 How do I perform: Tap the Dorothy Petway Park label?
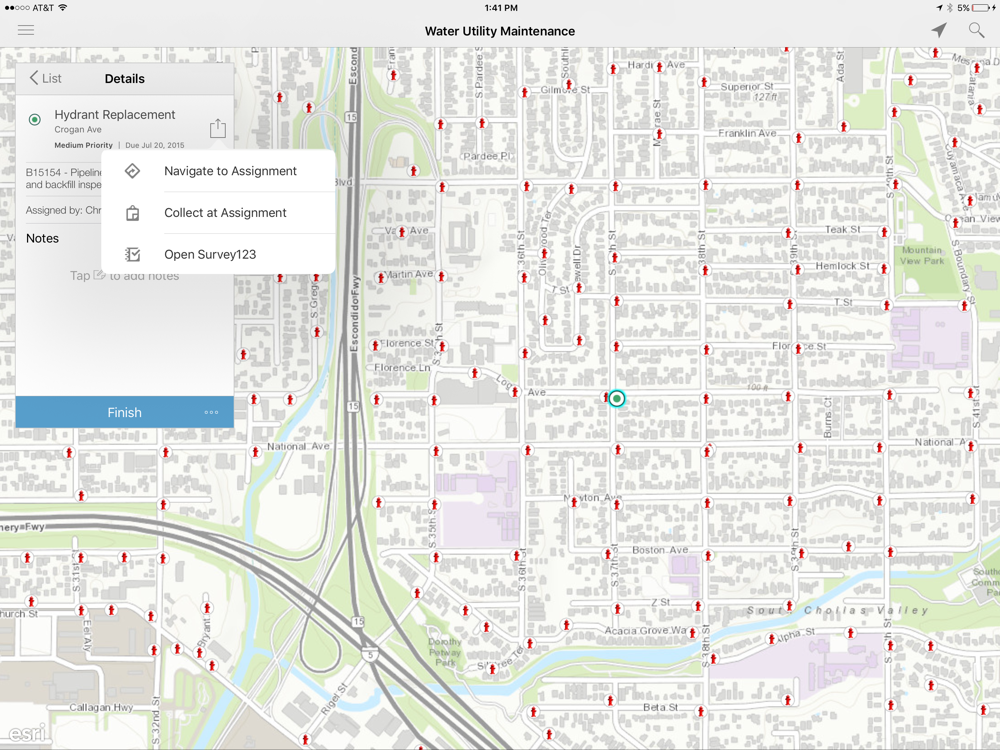pyautogui.click(x=445, y=652)
